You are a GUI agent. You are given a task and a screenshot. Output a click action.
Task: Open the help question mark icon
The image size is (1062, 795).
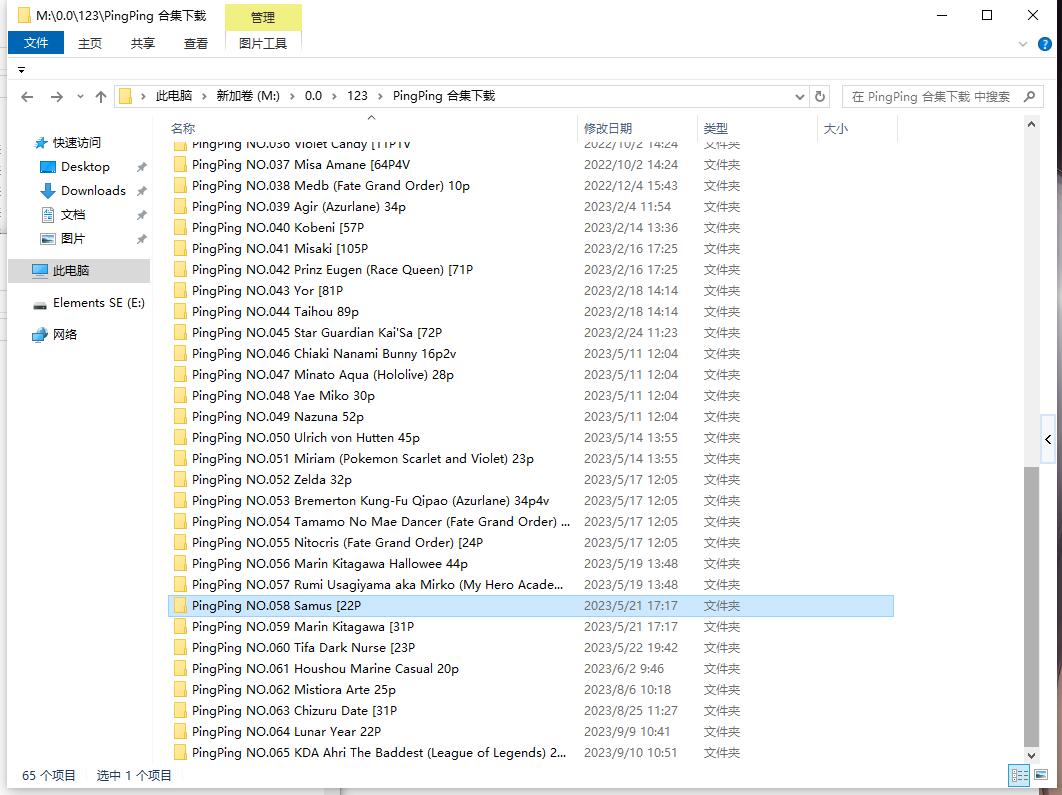pyautogui.click(x=1045, y=44)
